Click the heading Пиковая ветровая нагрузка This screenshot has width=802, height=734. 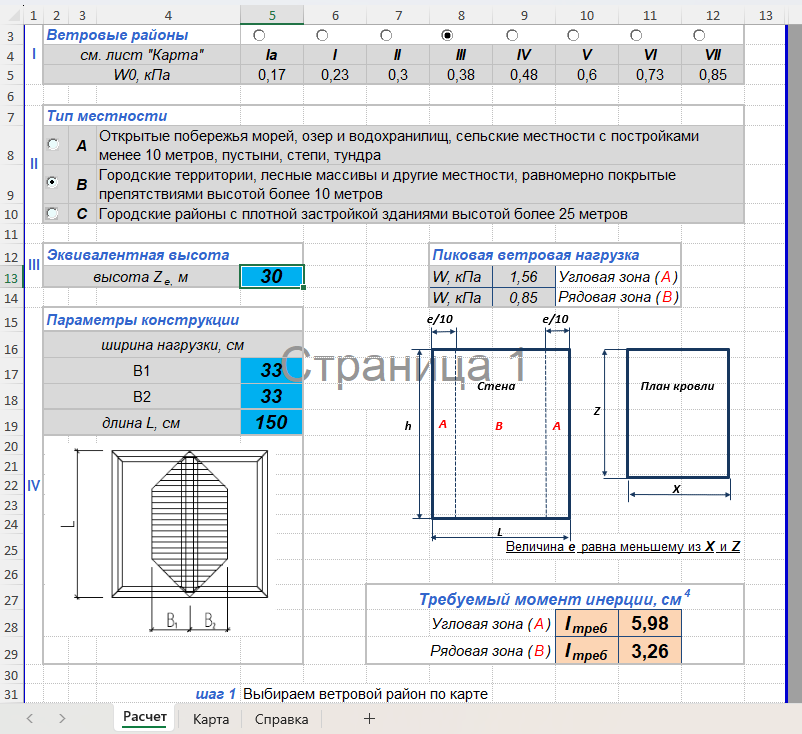point(536,255)
